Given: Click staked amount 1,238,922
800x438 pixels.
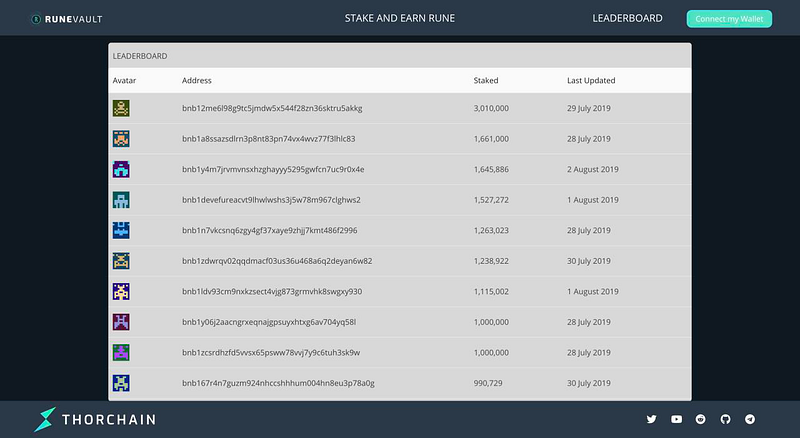Looking at the screenshot, I should tap(491, 261).
